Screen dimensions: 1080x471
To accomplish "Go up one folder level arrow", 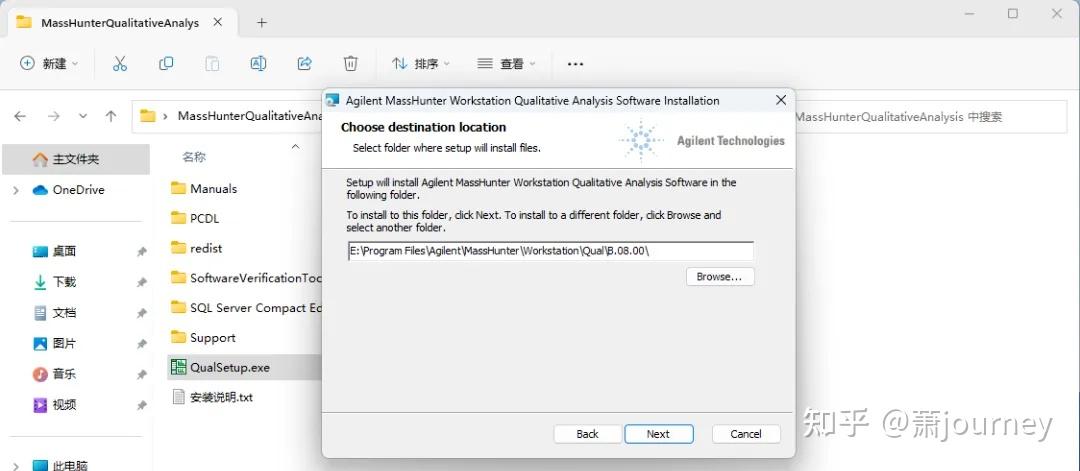I will click(111, 116).
